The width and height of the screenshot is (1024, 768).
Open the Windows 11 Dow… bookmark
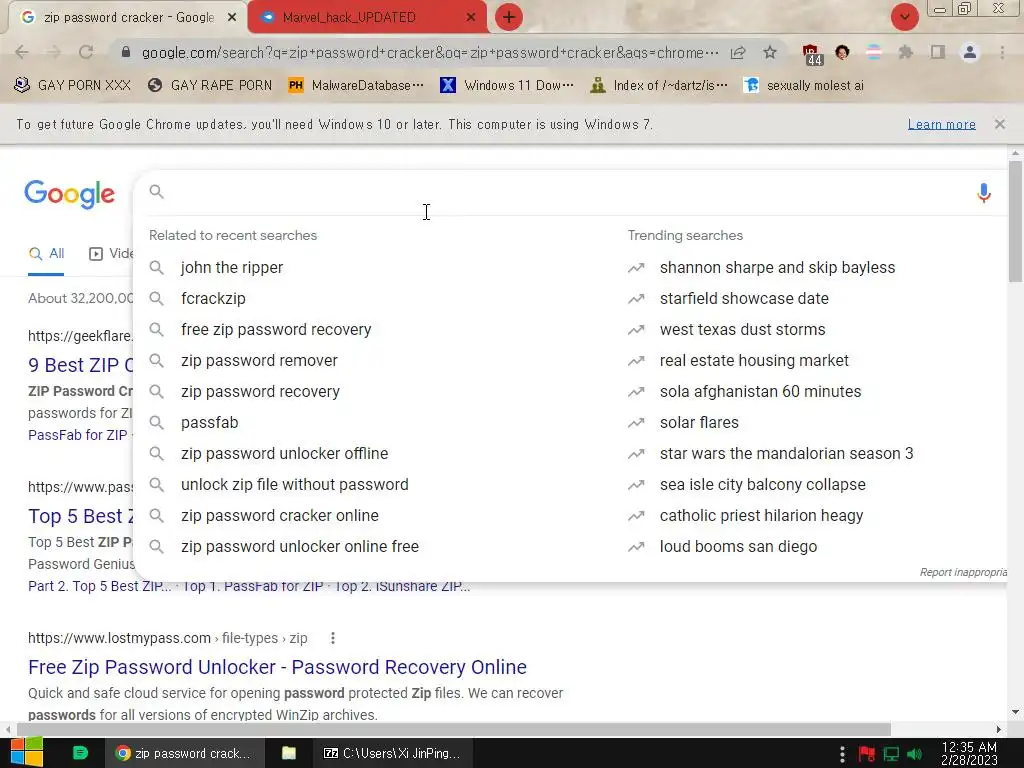click(x=507, y=86)
